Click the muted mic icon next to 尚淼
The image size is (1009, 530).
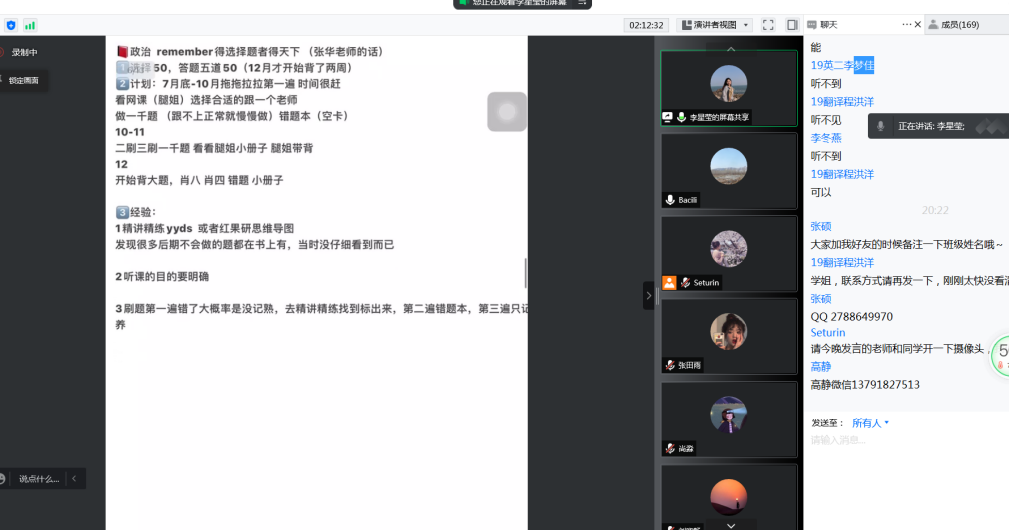(670, 448)
